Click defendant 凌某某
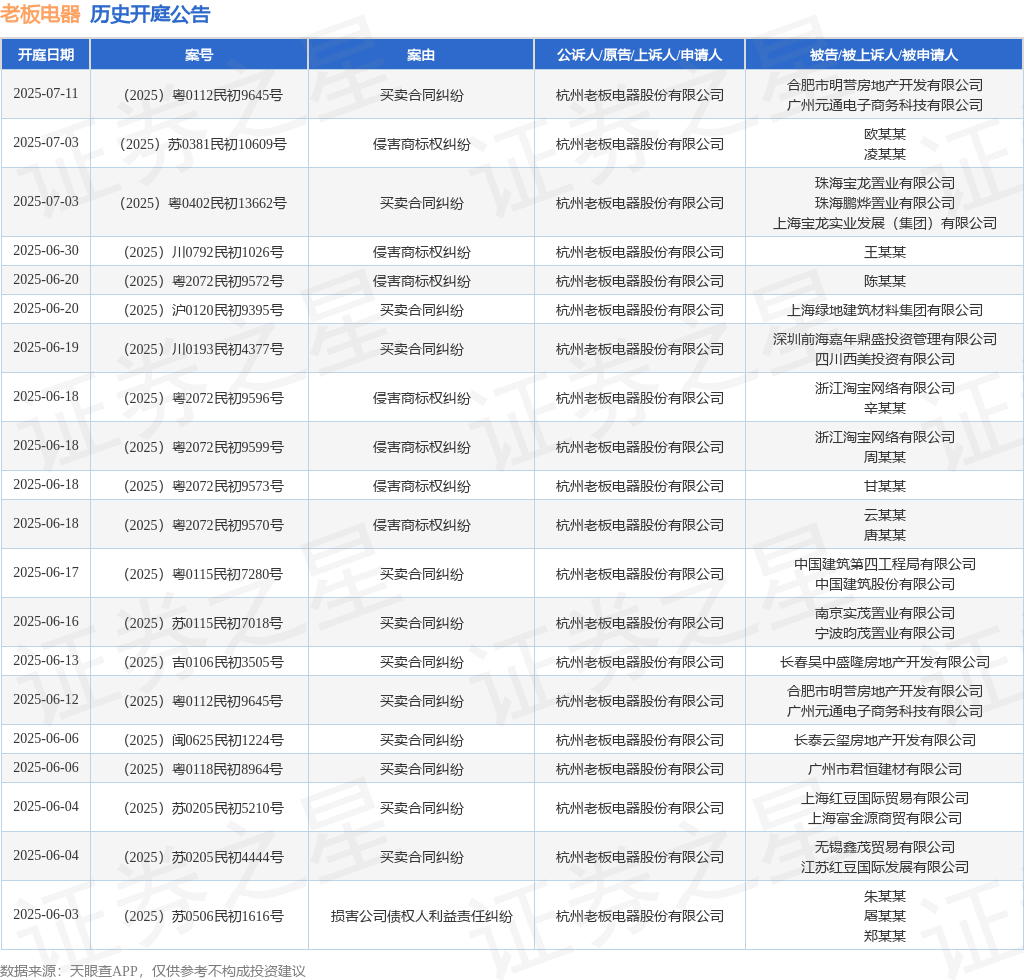This screenshot has width=1024, height=980. point(884,154)
